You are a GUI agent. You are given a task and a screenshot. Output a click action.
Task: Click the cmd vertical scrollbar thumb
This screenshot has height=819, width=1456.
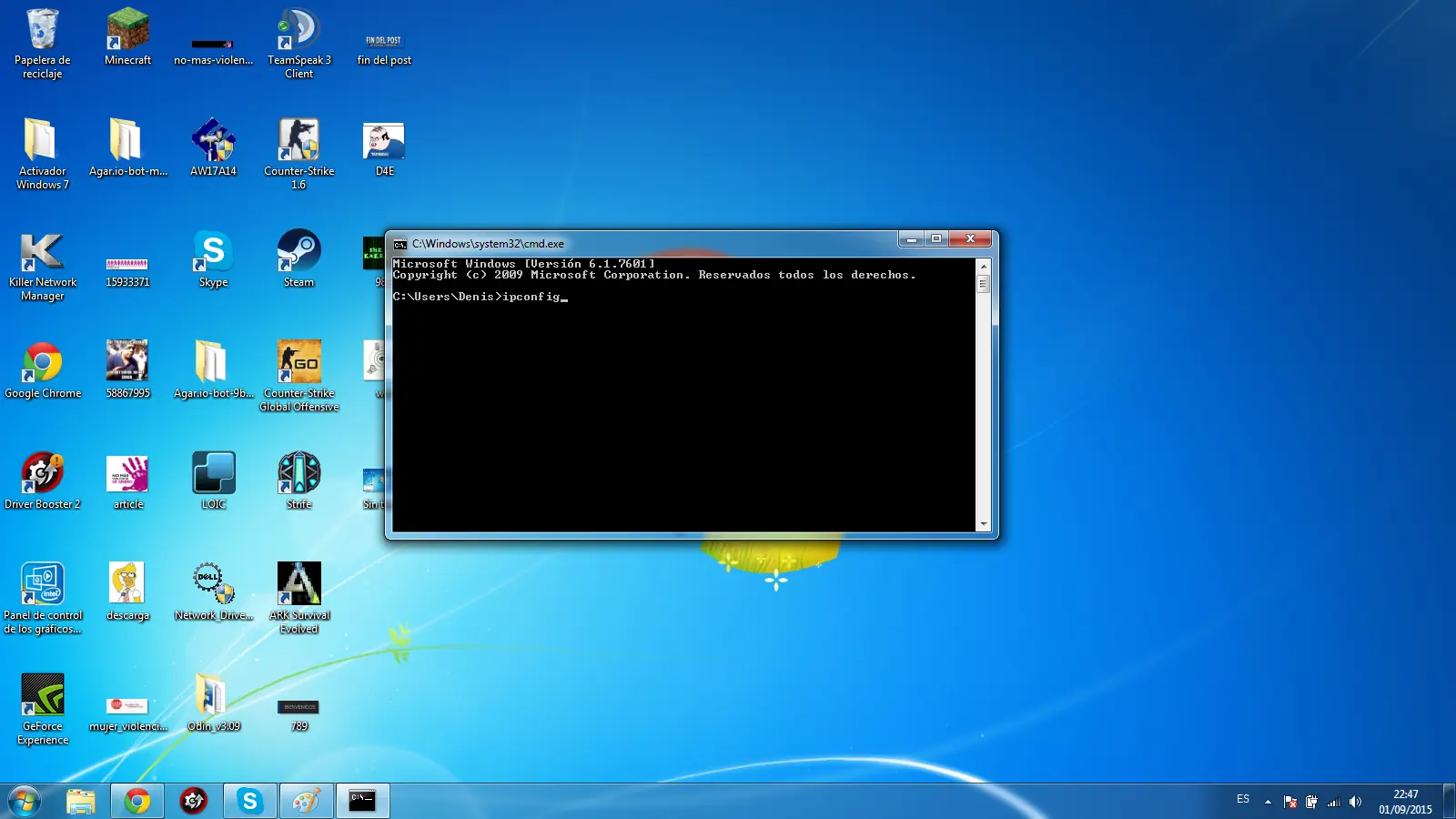(x=983, y=283)
